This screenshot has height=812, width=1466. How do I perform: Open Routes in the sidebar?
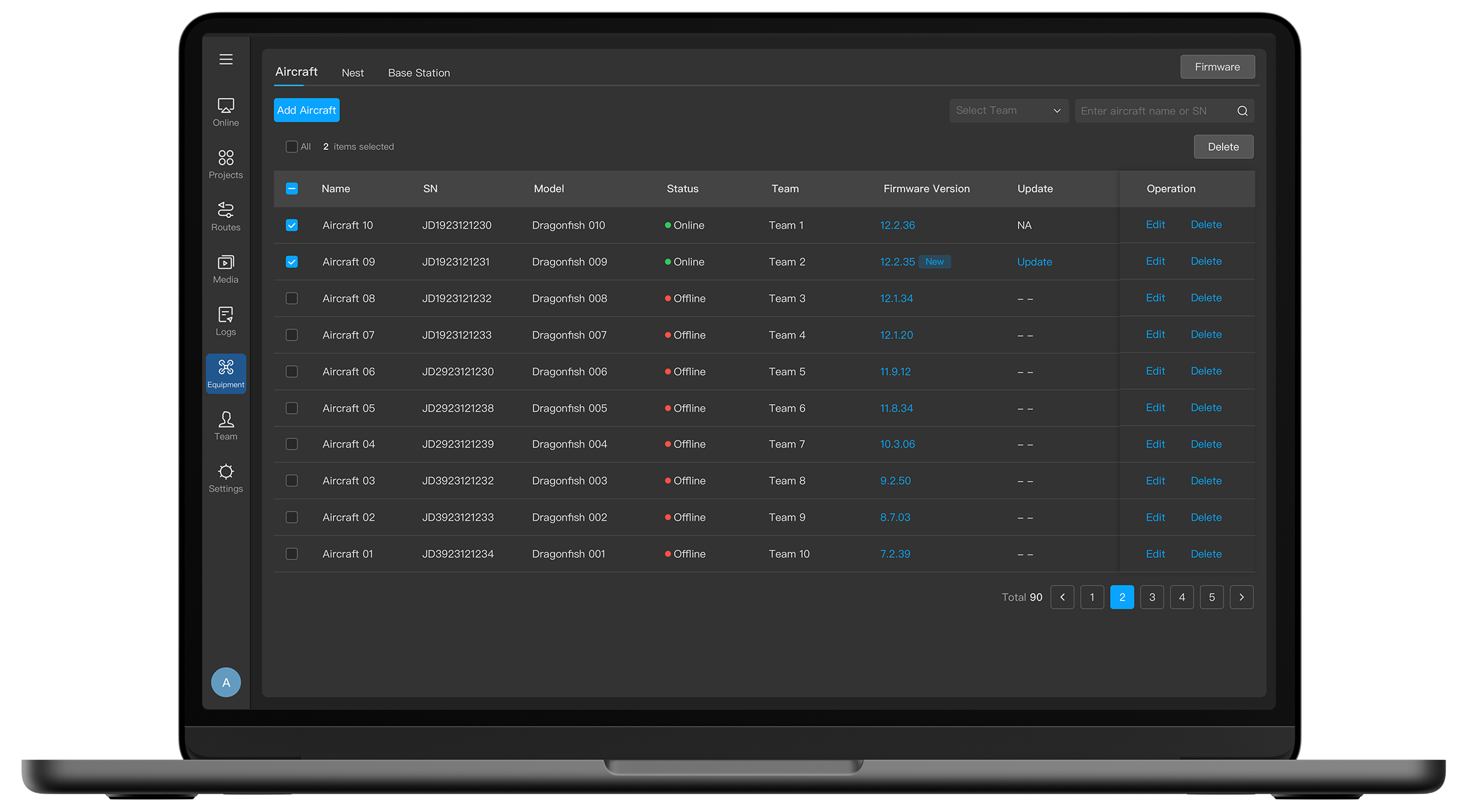click(x=226, y=217)
